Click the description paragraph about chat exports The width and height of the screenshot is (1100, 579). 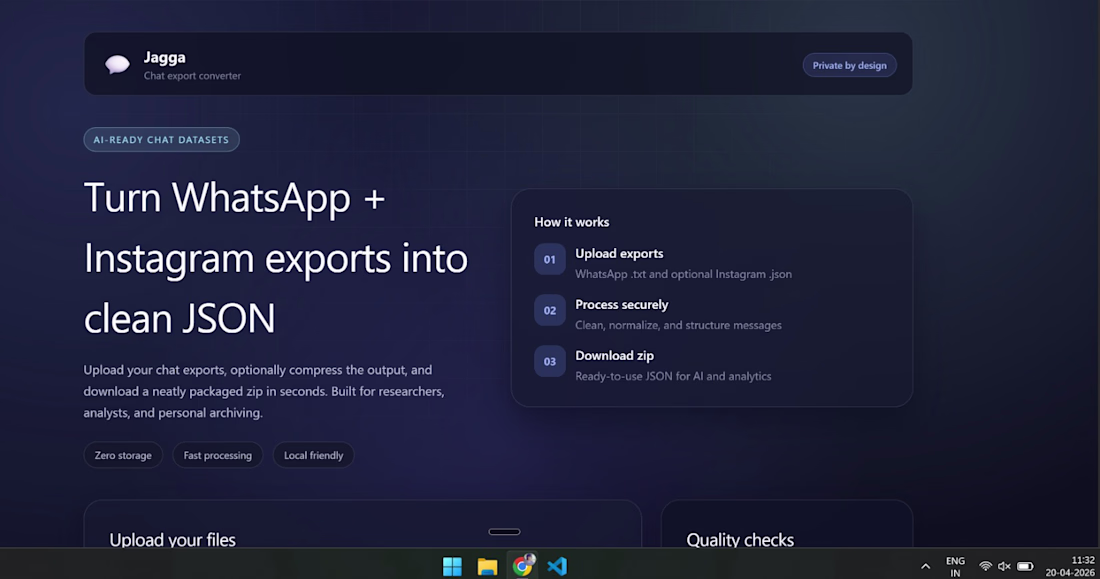click(264, 392)
